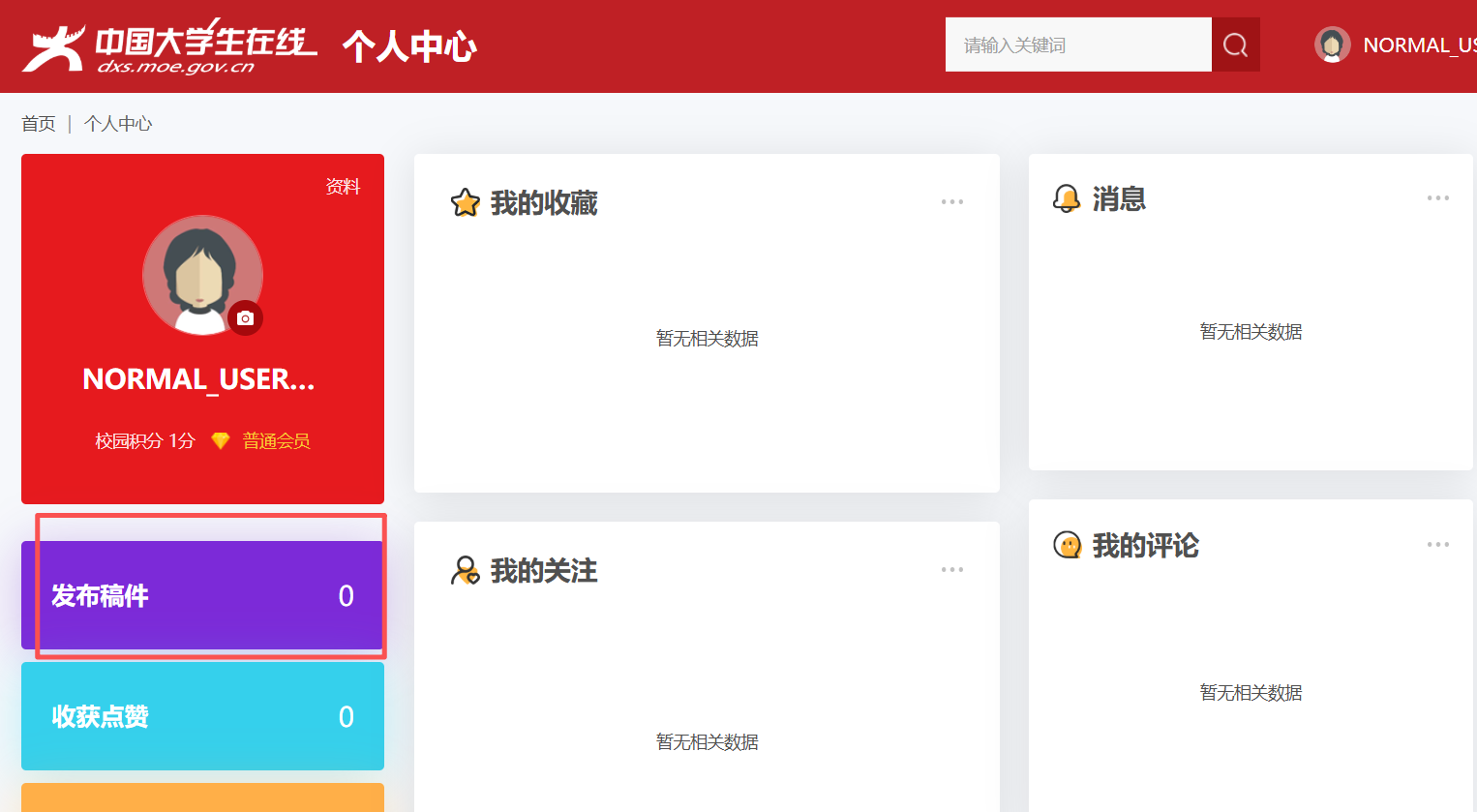Screen dimensions: 1477x812
Task: Open the more menu on 我的评论 panel
Action: (1438, 545)
